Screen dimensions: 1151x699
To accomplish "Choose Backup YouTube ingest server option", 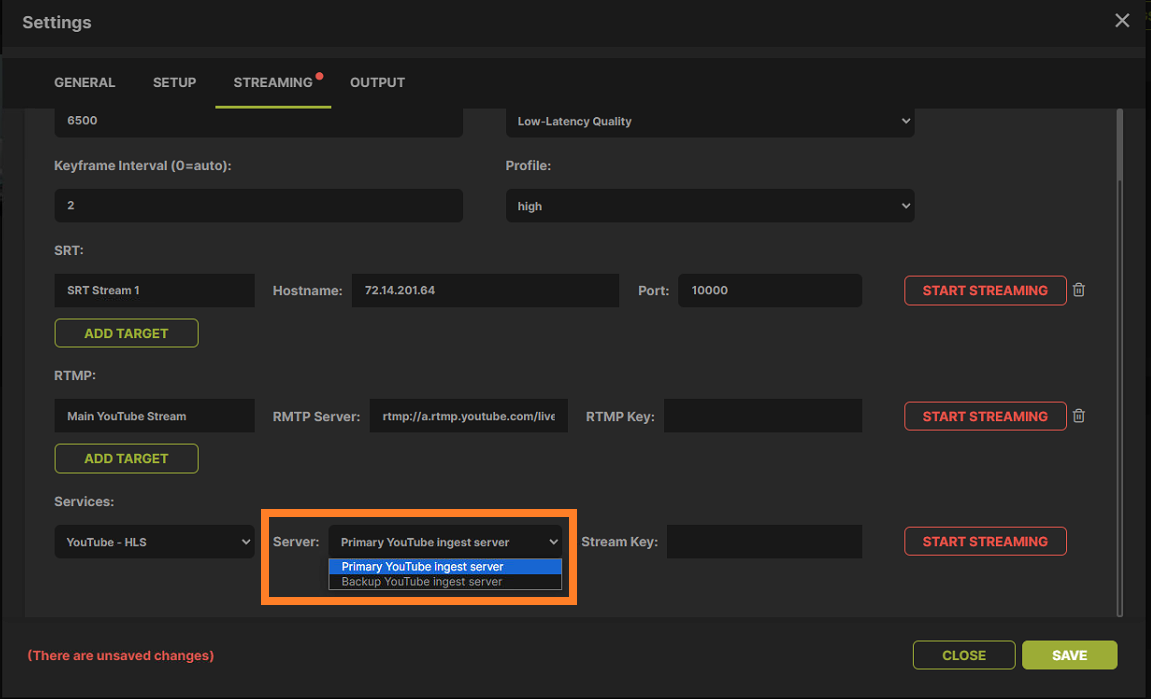I will [x=445, y=582].
